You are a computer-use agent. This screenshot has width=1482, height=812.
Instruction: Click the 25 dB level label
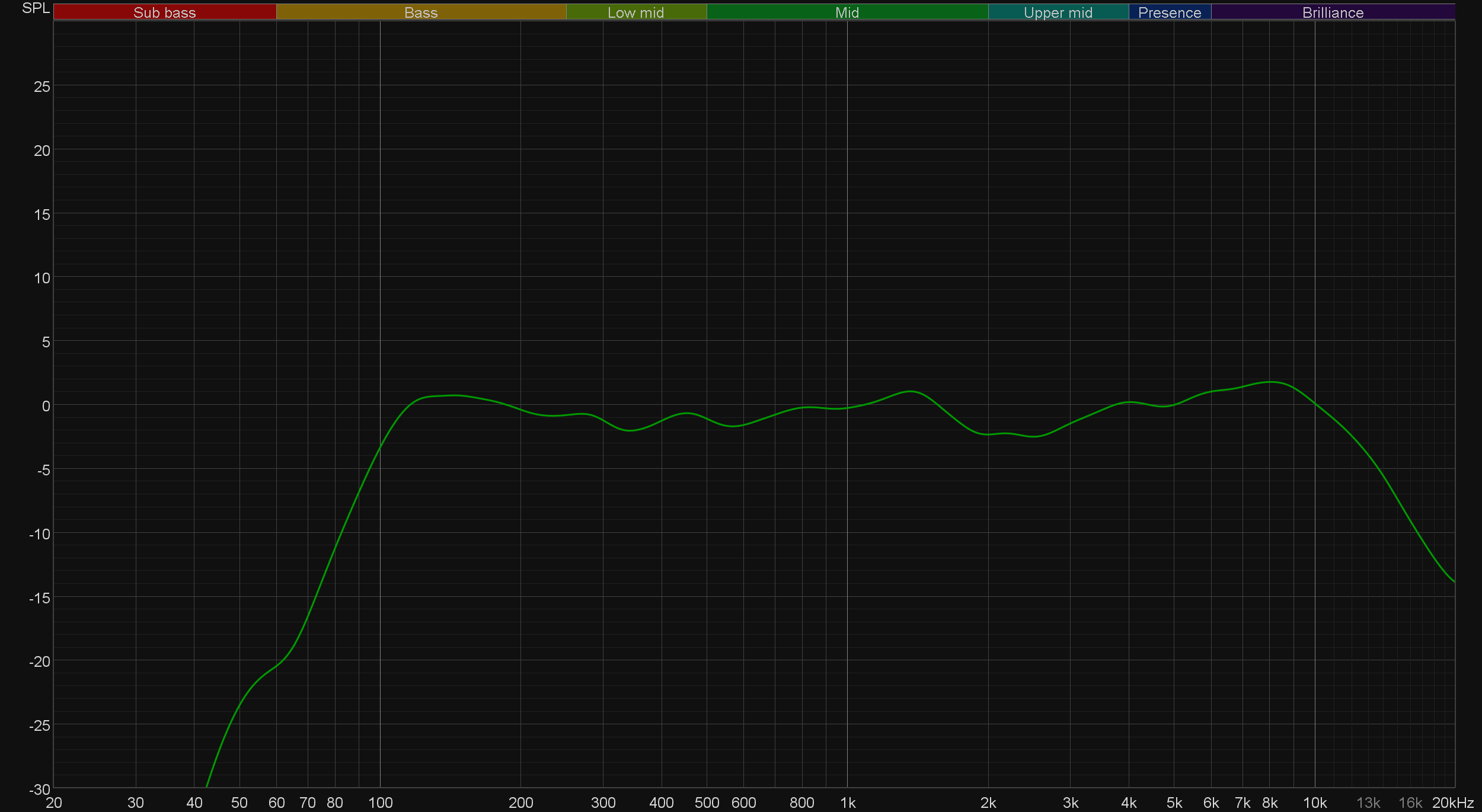42,87
